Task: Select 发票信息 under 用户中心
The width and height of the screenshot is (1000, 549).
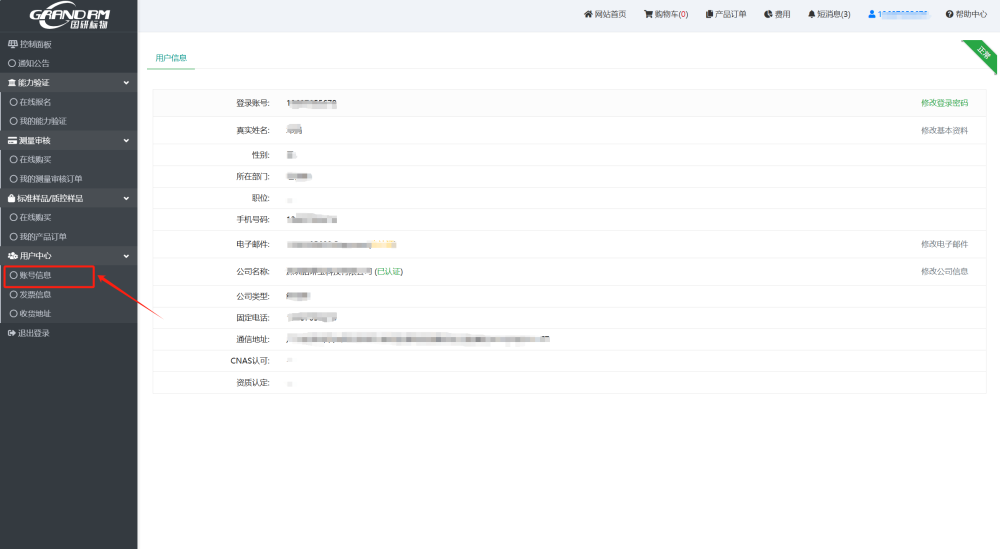Action: (35, 295)
